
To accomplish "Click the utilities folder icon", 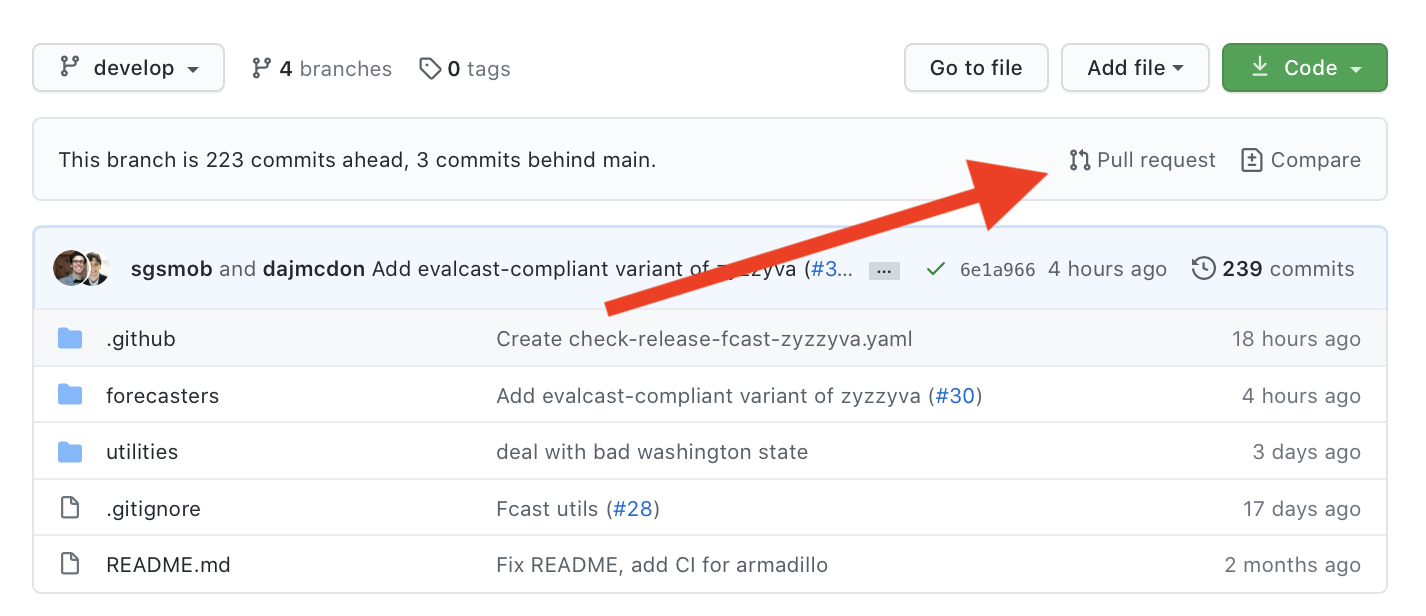I will coord(70,452).
